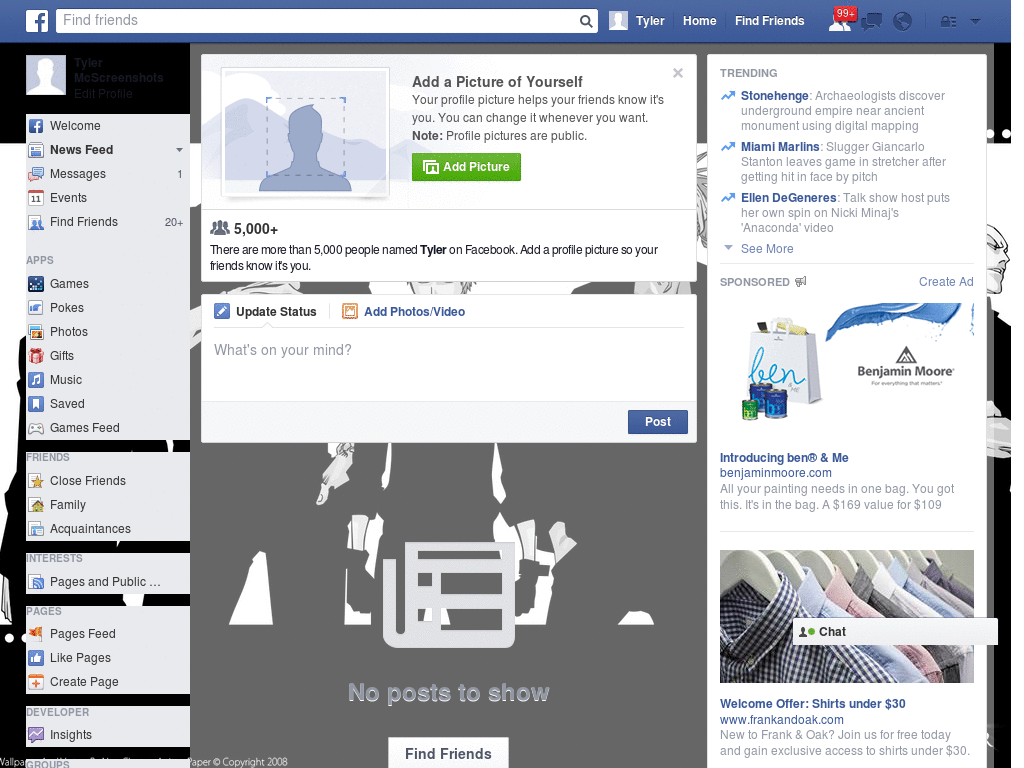
Task: Open the Close Friends star icon
Action: [x=36, y=481]
